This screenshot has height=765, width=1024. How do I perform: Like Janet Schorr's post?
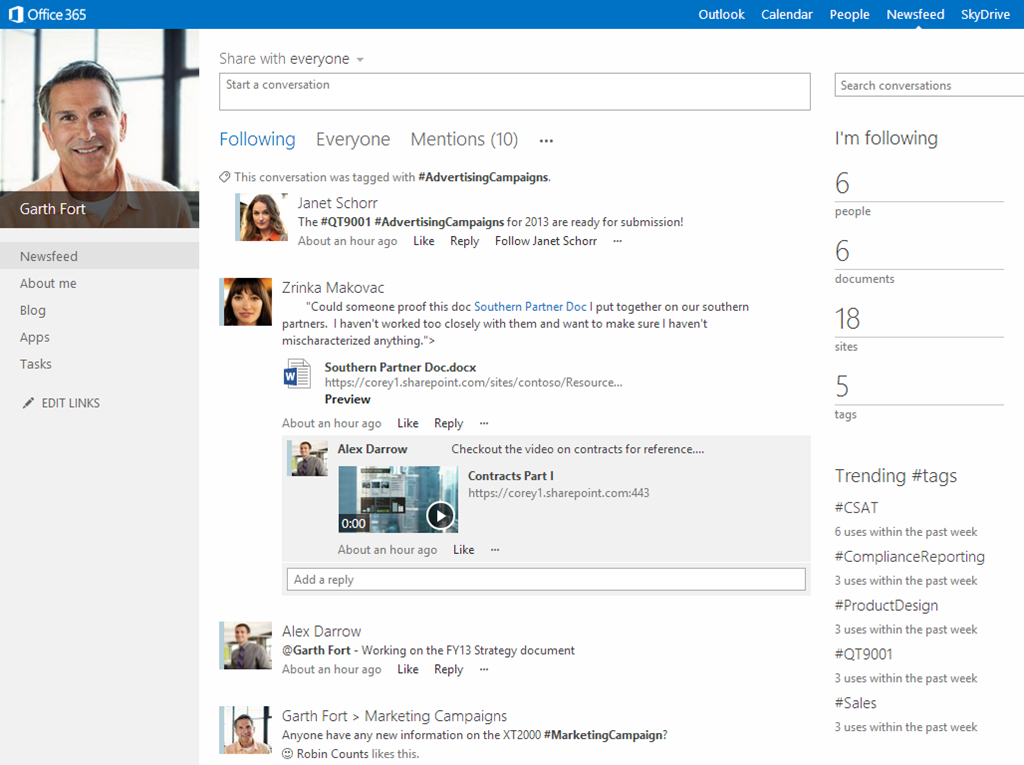(424, 241)
